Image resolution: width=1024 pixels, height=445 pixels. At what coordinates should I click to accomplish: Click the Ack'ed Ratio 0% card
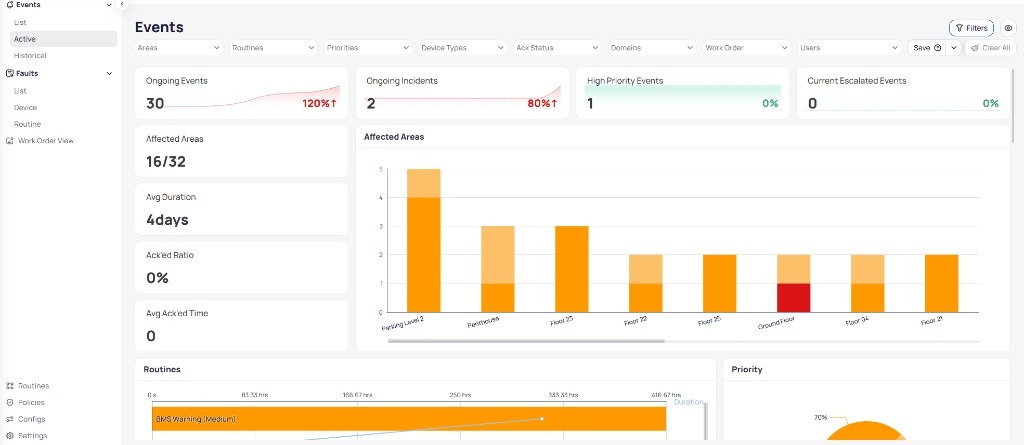coord(242,267)
